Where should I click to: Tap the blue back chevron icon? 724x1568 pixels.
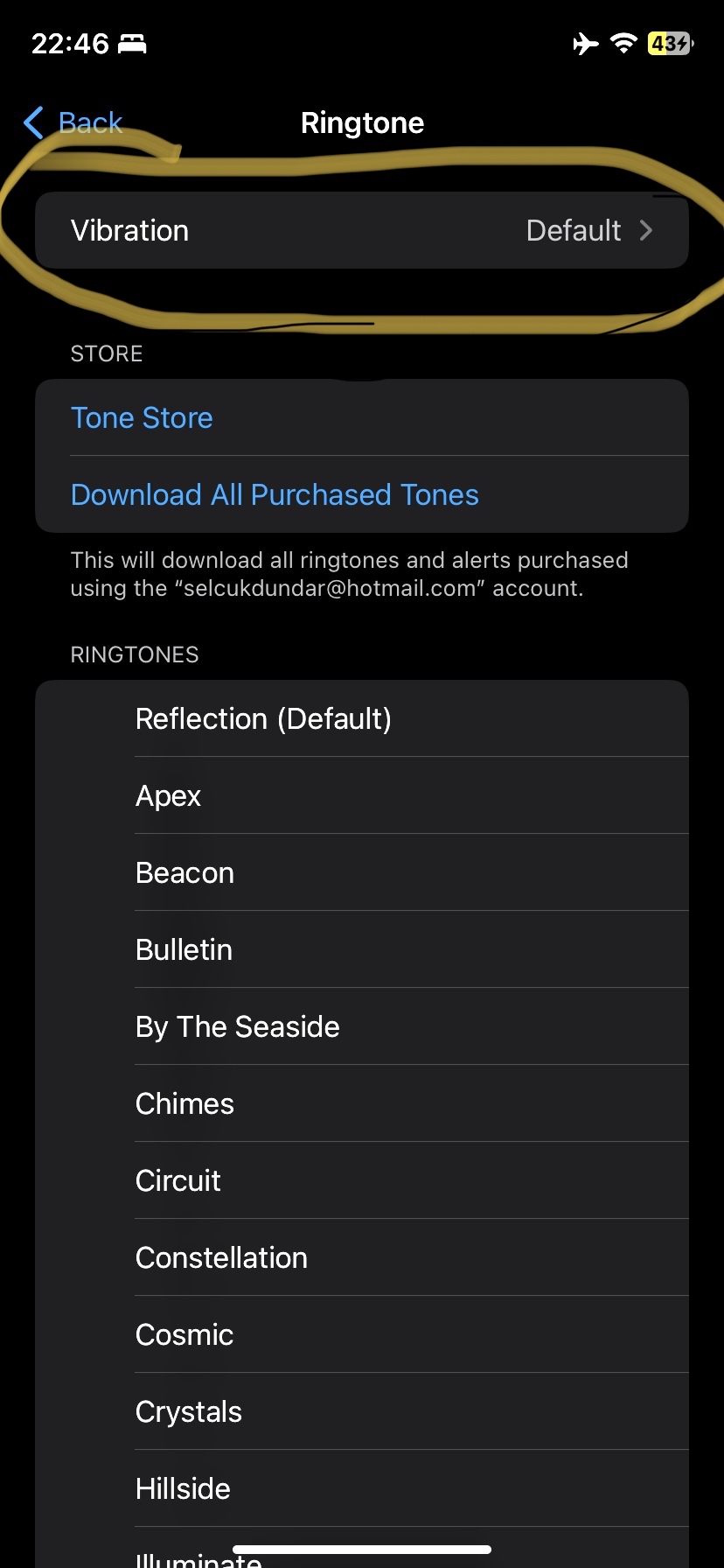pos(33,123)
